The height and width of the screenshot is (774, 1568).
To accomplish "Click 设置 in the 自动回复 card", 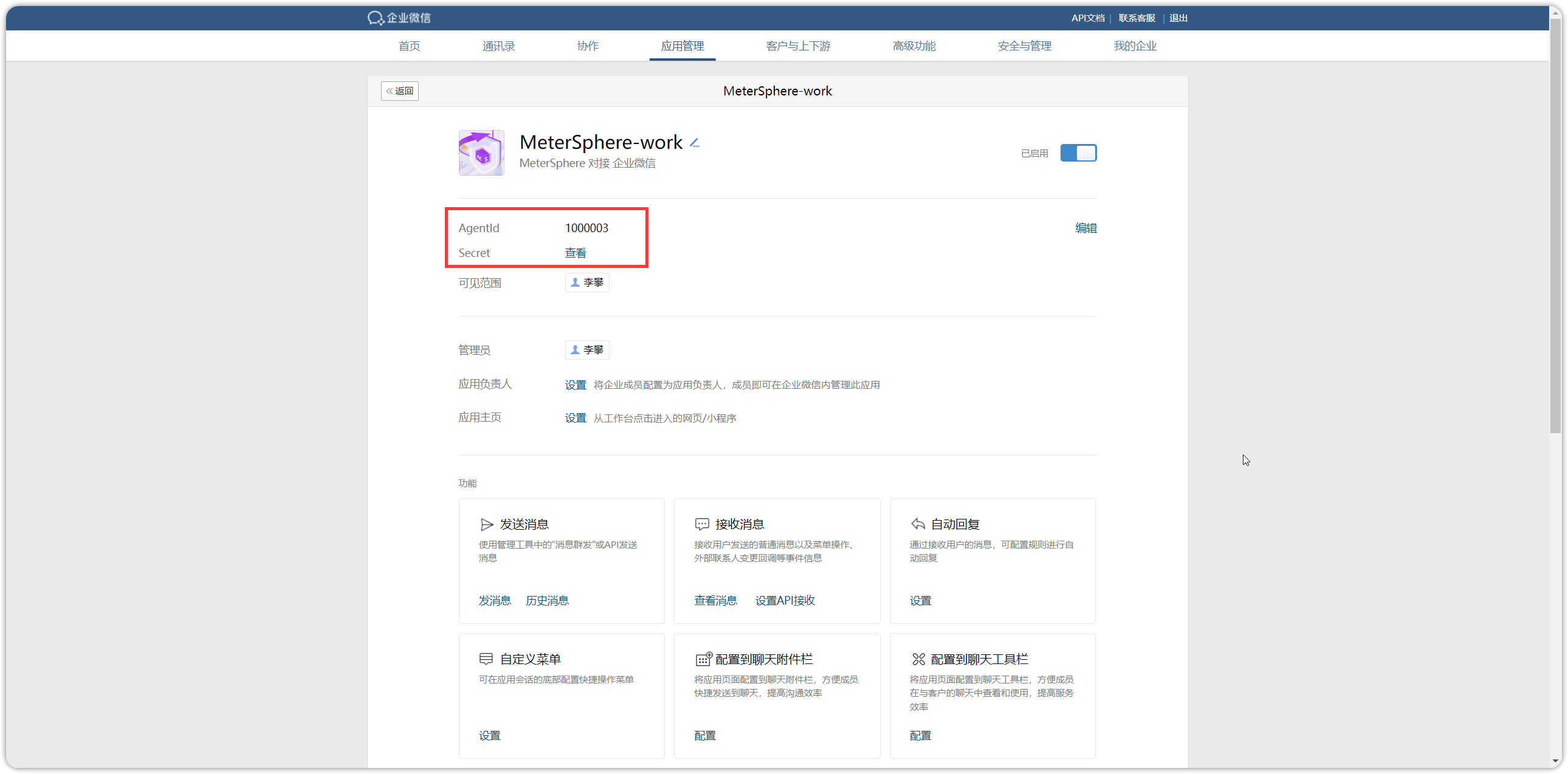I will (x=920, y=601).
